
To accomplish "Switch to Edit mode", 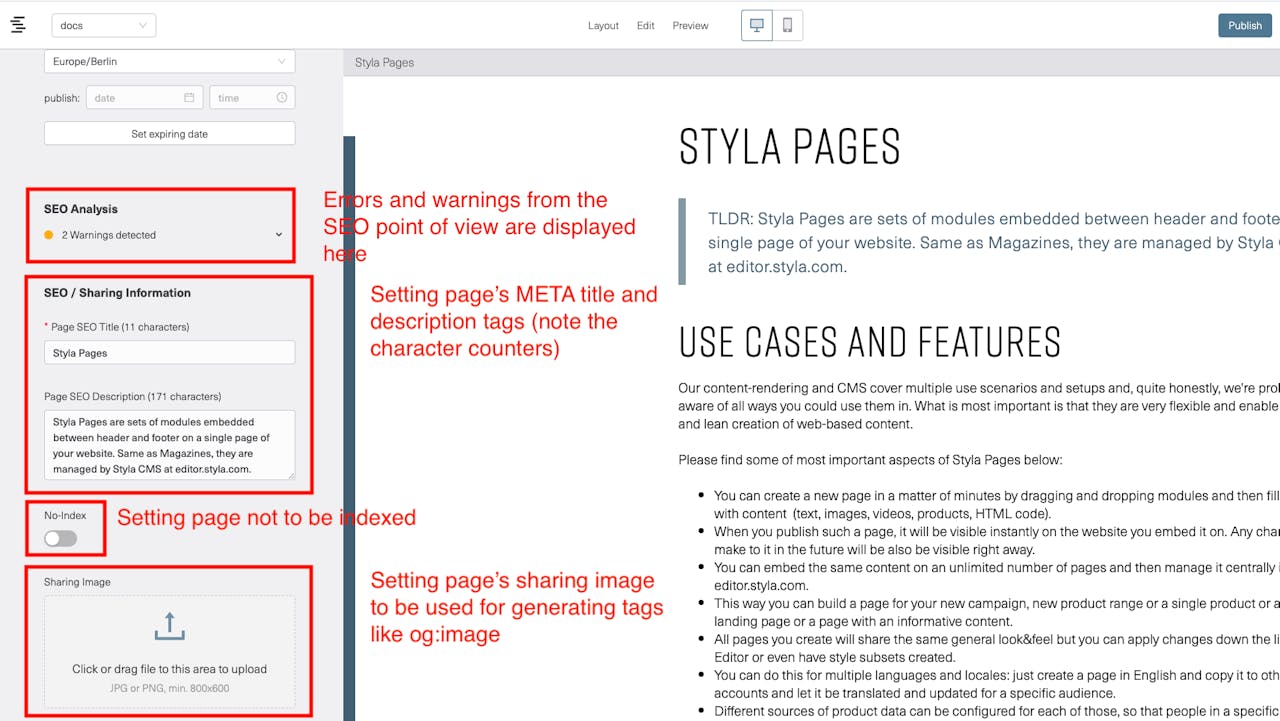I will tap(646, 26).
